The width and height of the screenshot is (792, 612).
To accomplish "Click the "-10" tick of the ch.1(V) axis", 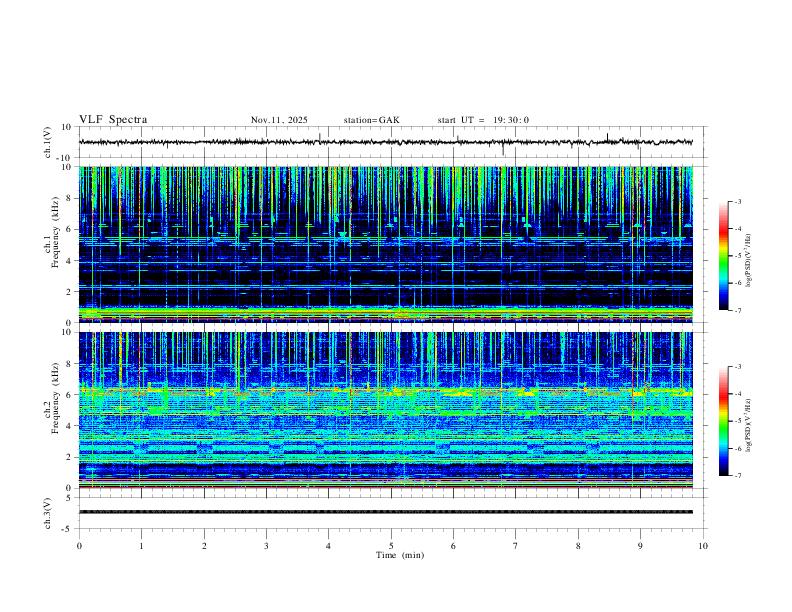I will tap(65, 158).
